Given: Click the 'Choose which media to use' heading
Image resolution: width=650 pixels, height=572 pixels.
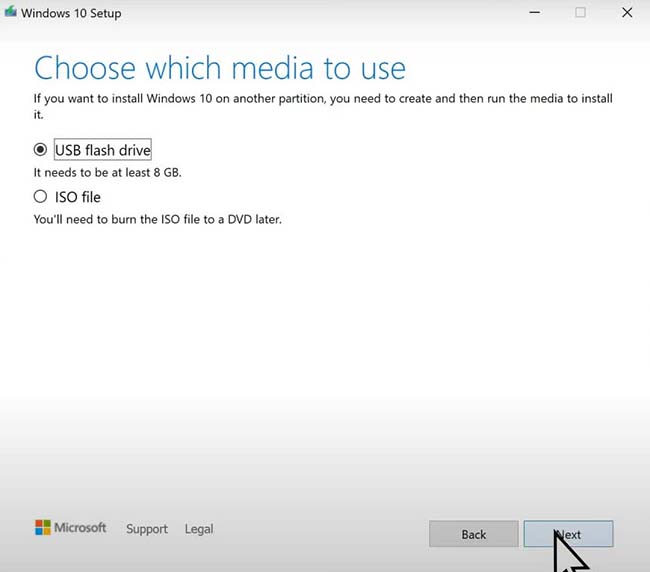Looking at the screenshot, I should pos(220,68).
